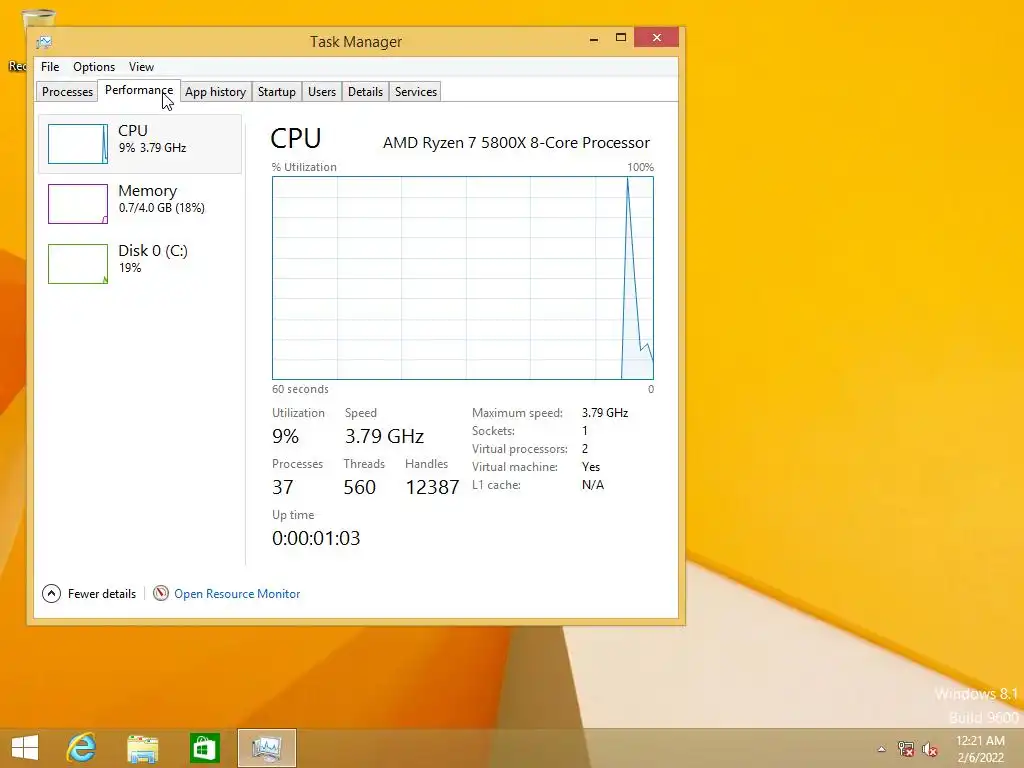Click the processes count 37
The width and height of the screenshot is (1024, 768).
[283, 487]
